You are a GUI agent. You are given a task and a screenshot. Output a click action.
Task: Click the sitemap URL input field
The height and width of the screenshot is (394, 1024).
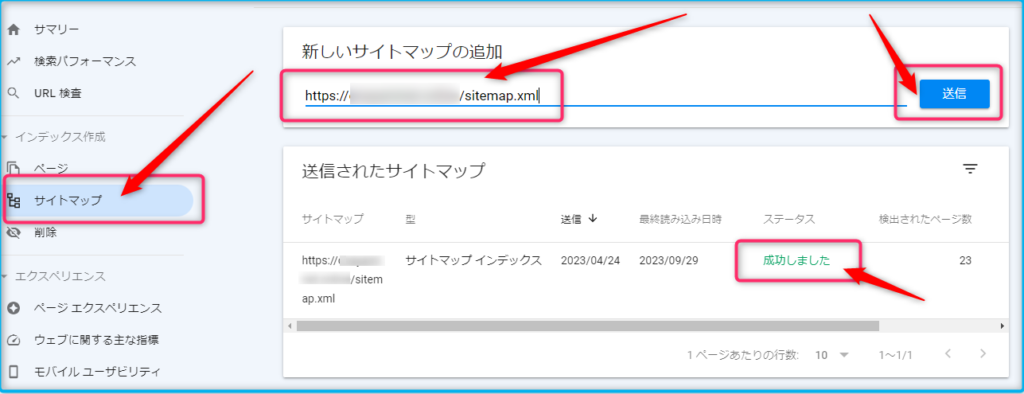[605, 95]
